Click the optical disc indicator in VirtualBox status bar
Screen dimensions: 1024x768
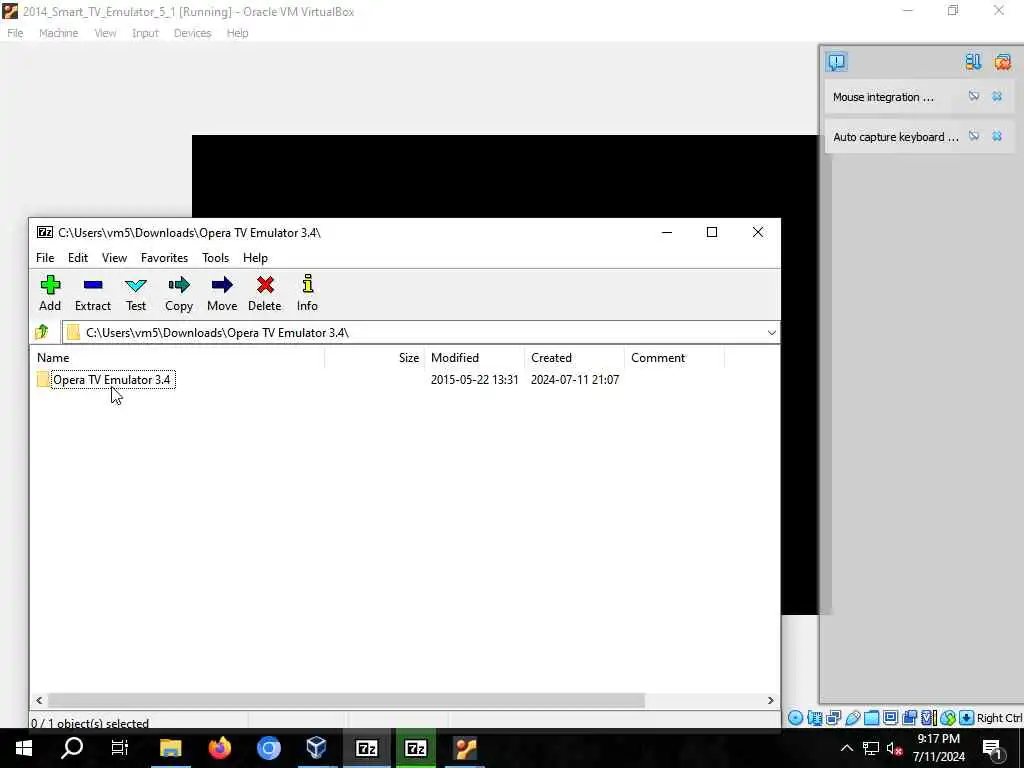point(795,718)
